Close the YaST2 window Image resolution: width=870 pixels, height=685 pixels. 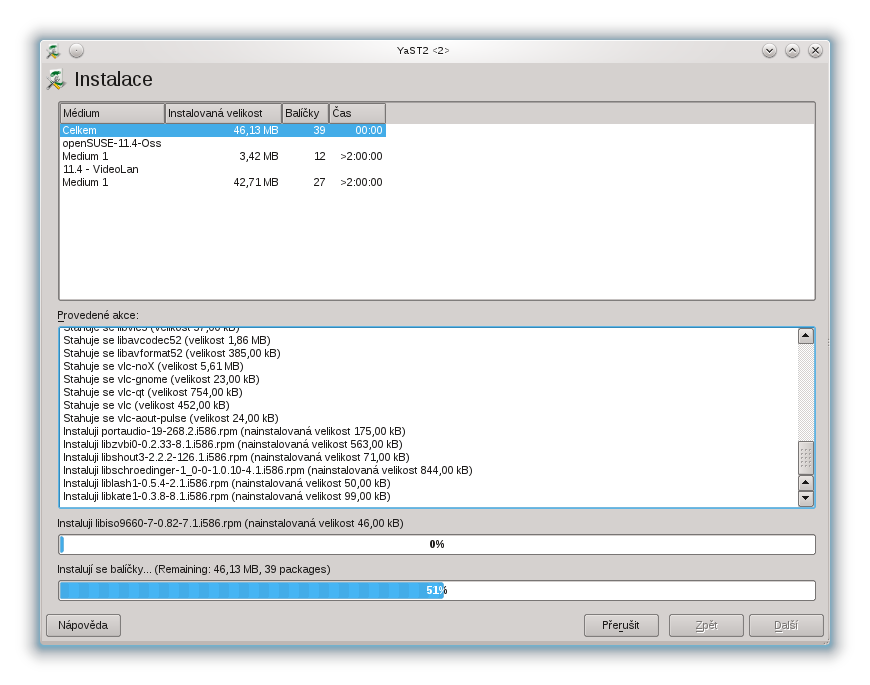815,50
